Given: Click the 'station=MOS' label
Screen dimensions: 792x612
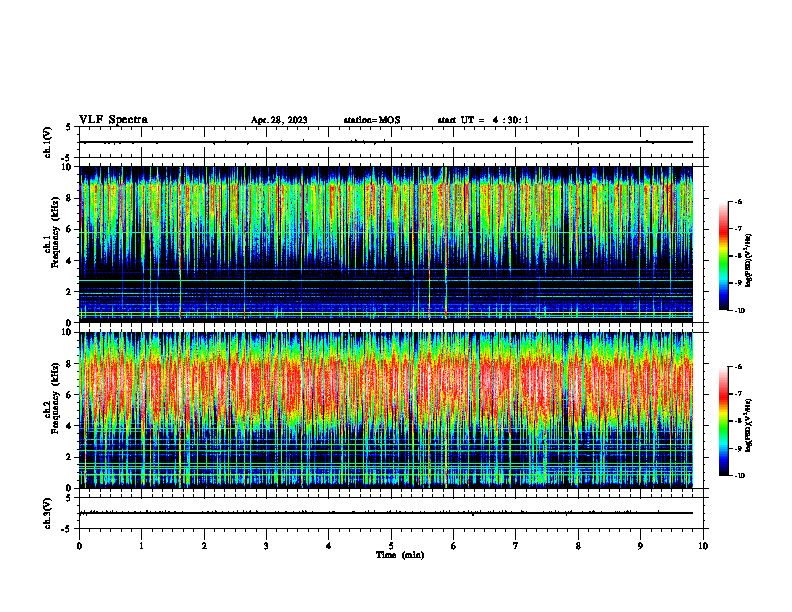Looking at the screenshot, I should [372, 120].
